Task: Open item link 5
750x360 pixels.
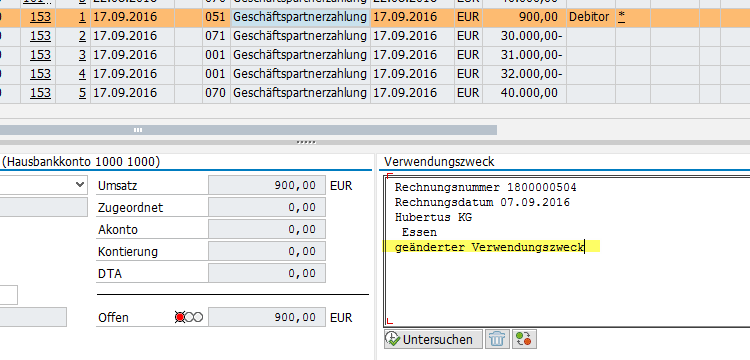Action: click(x=82, y=93)
